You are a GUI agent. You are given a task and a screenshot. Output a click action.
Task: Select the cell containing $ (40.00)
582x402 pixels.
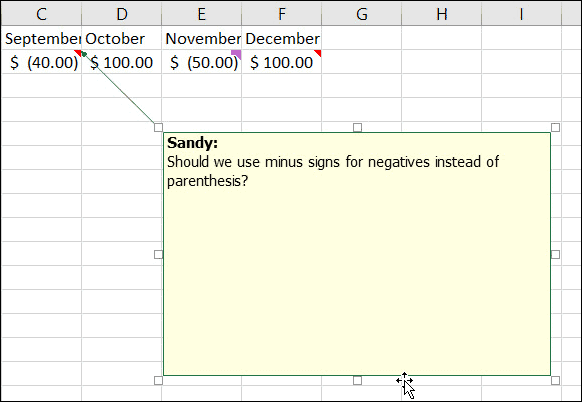(x=41, y=62)
